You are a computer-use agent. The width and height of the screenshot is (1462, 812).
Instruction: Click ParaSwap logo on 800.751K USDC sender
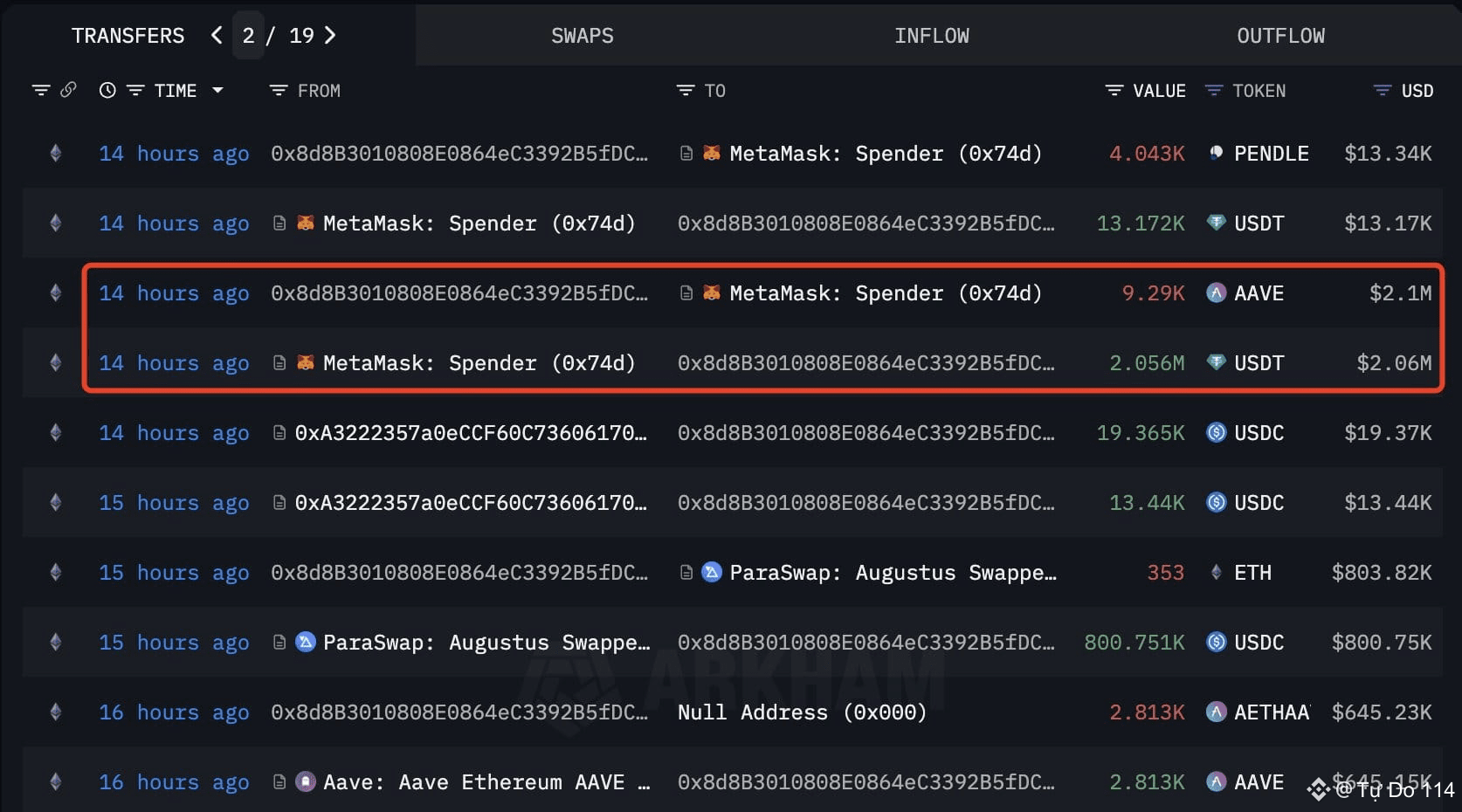pos(306,643)
